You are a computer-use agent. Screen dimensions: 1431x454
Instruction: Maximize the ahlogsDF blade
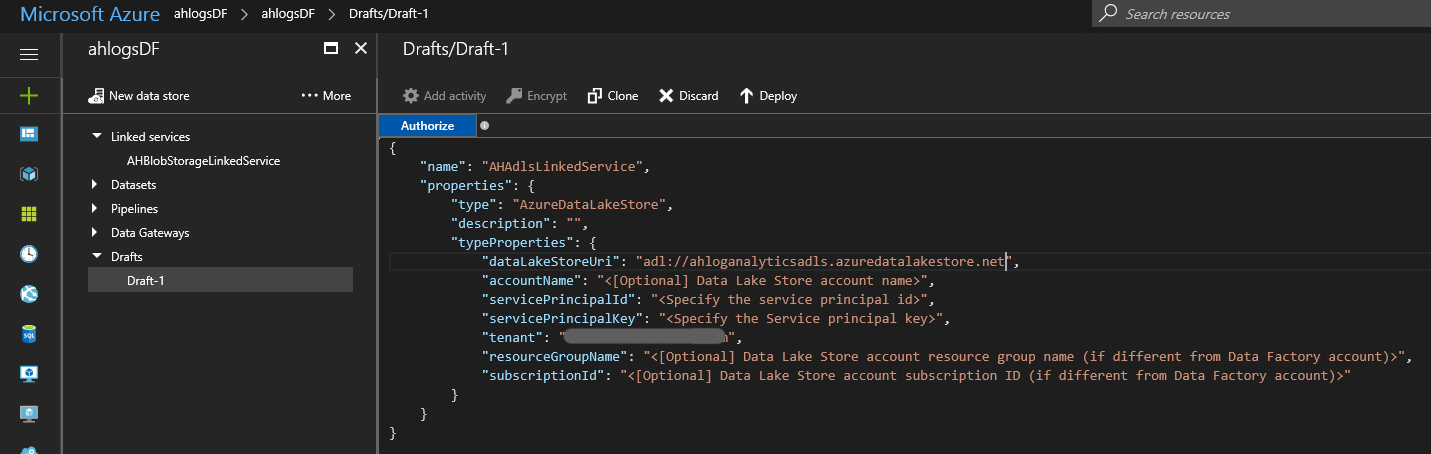331,48
